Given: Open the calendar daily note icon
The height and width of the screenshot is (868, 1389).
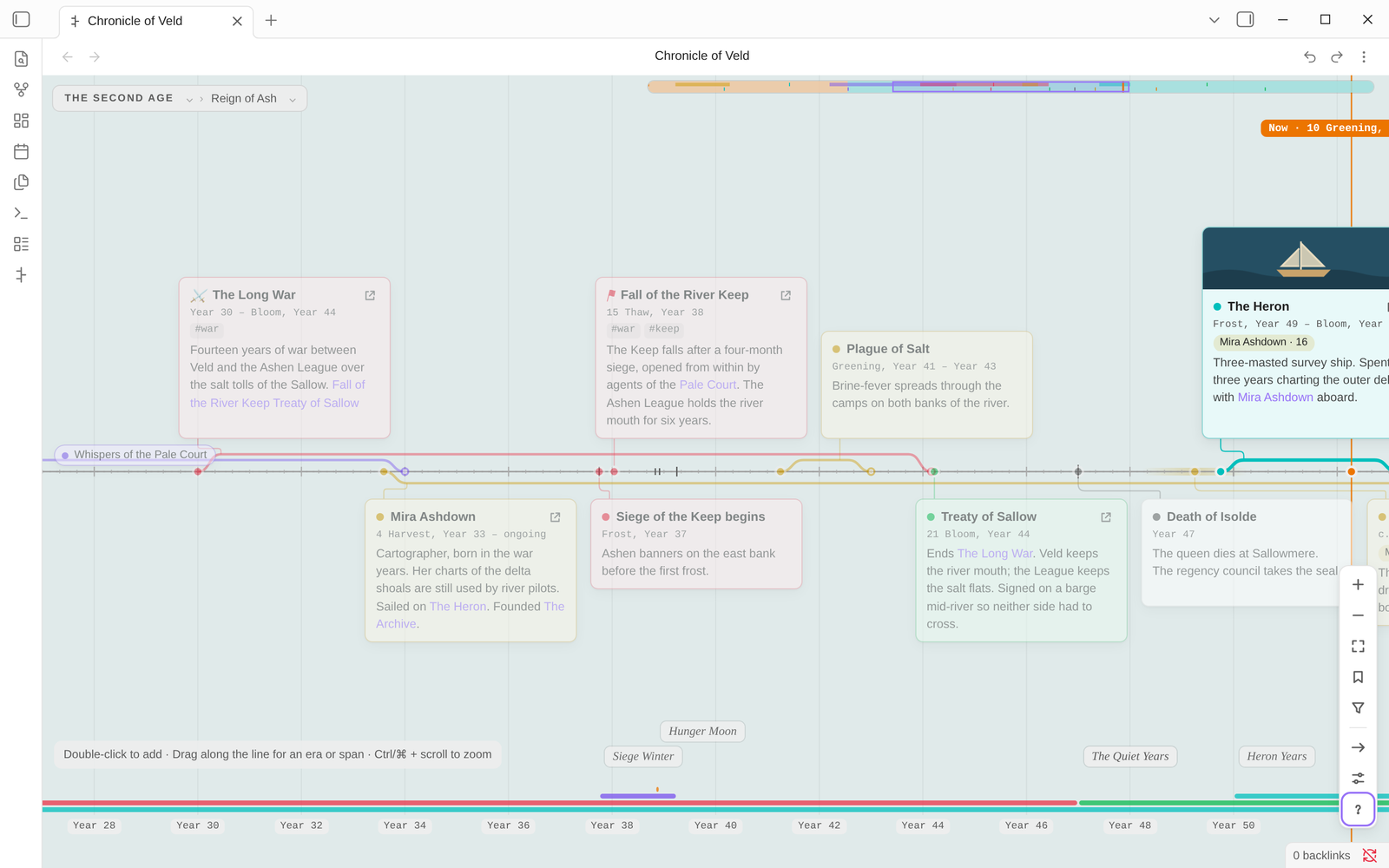Looking at the screenshot, I should click(21, 152).
